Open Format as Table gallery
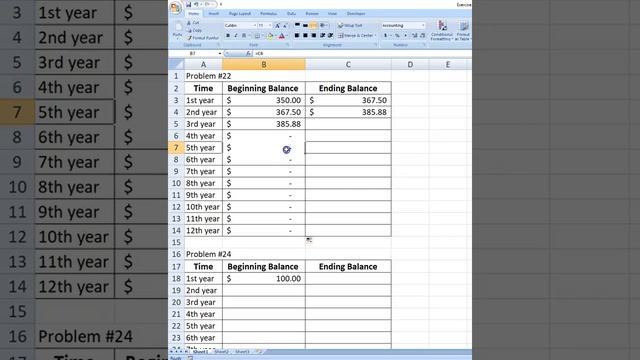 (463, 31)
